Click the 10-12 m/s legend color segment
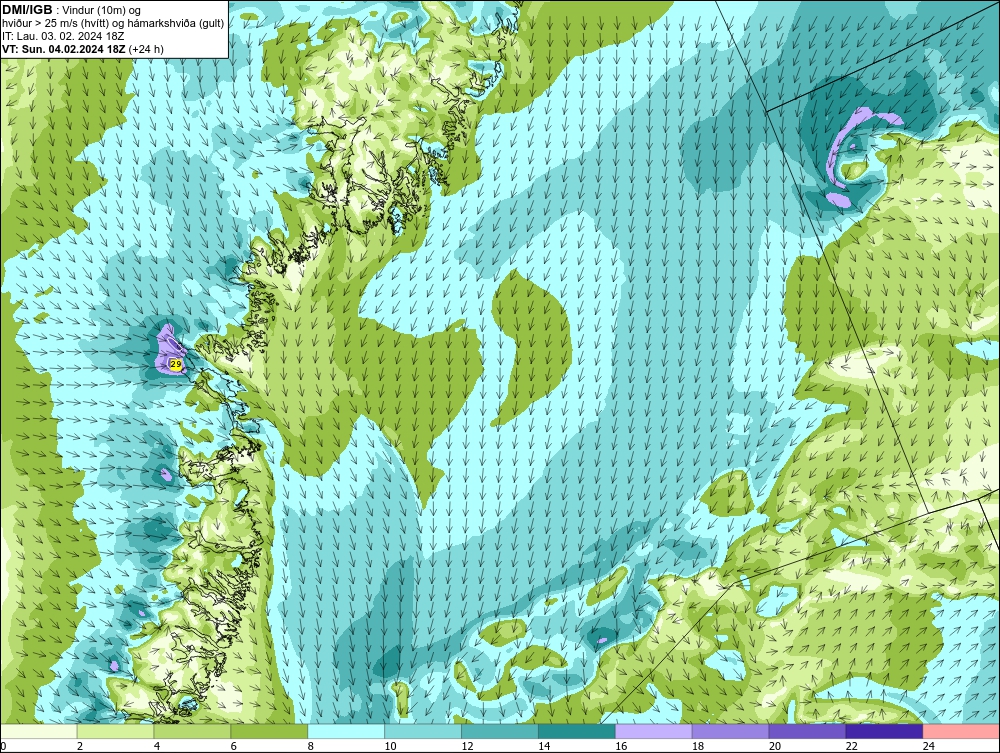 tap(423, 731)
